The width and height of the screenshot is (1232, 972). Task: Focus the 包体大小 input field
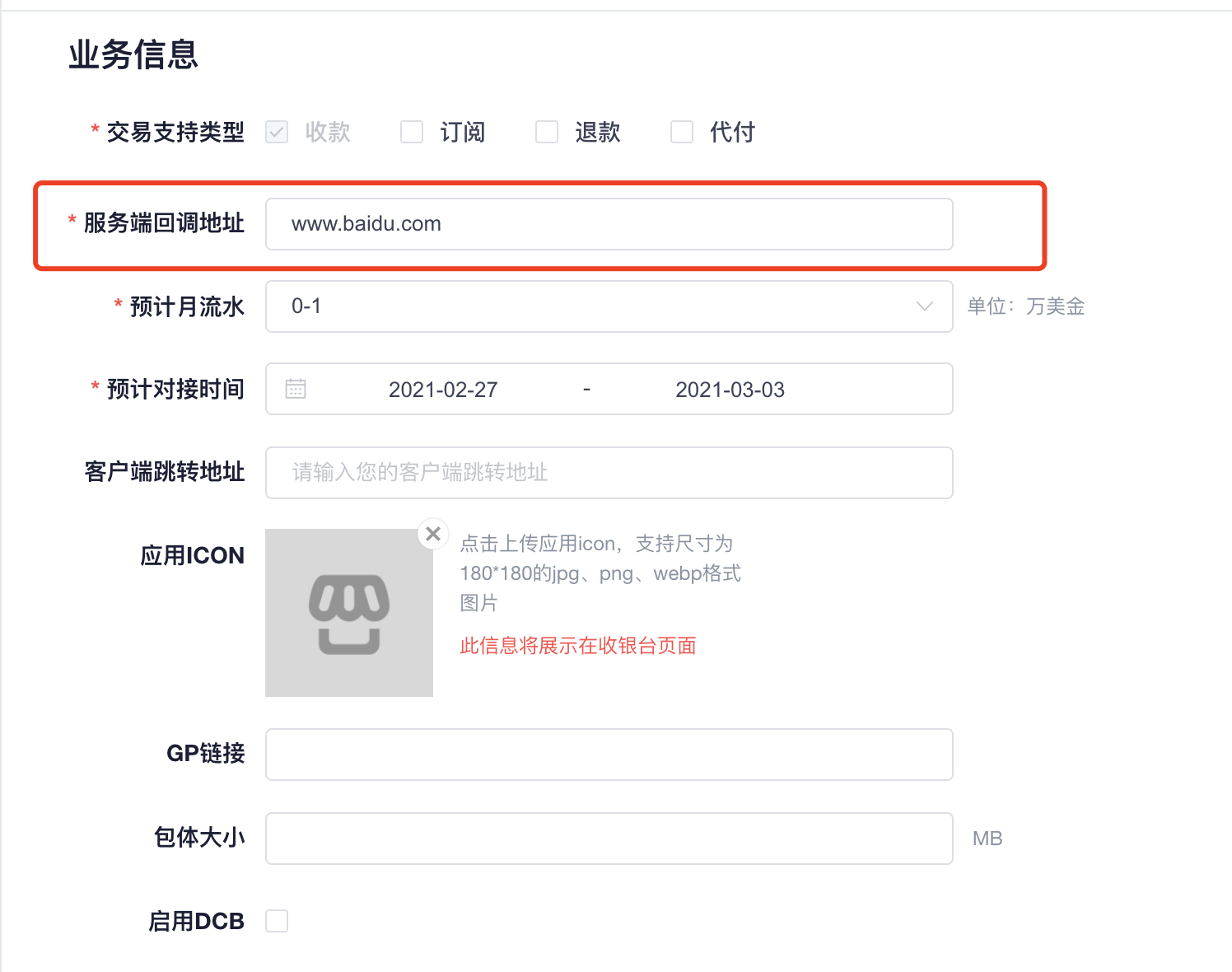pyautogui.click(x=609, y=839)
